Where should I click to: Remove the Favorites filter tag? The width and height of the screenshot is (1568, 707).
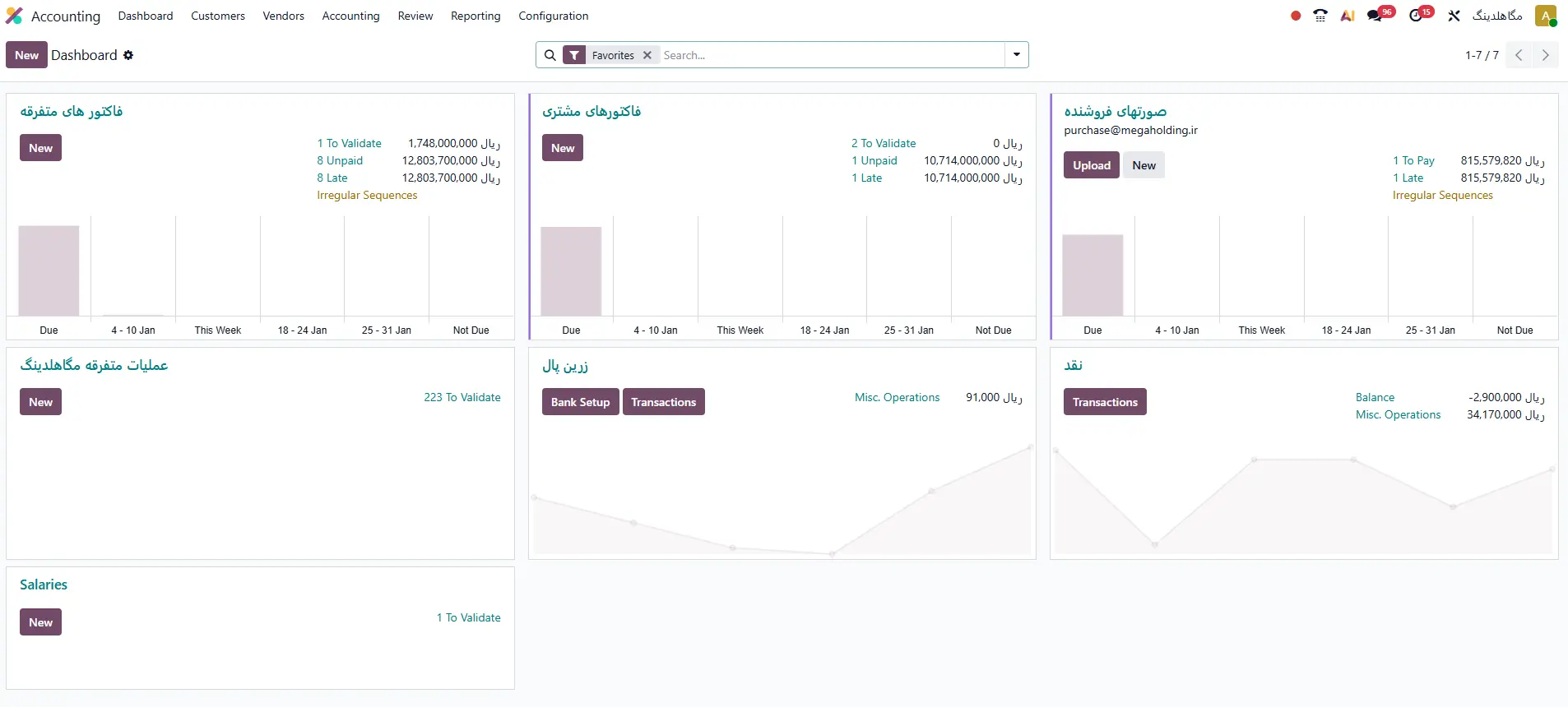tap(647, 55)
